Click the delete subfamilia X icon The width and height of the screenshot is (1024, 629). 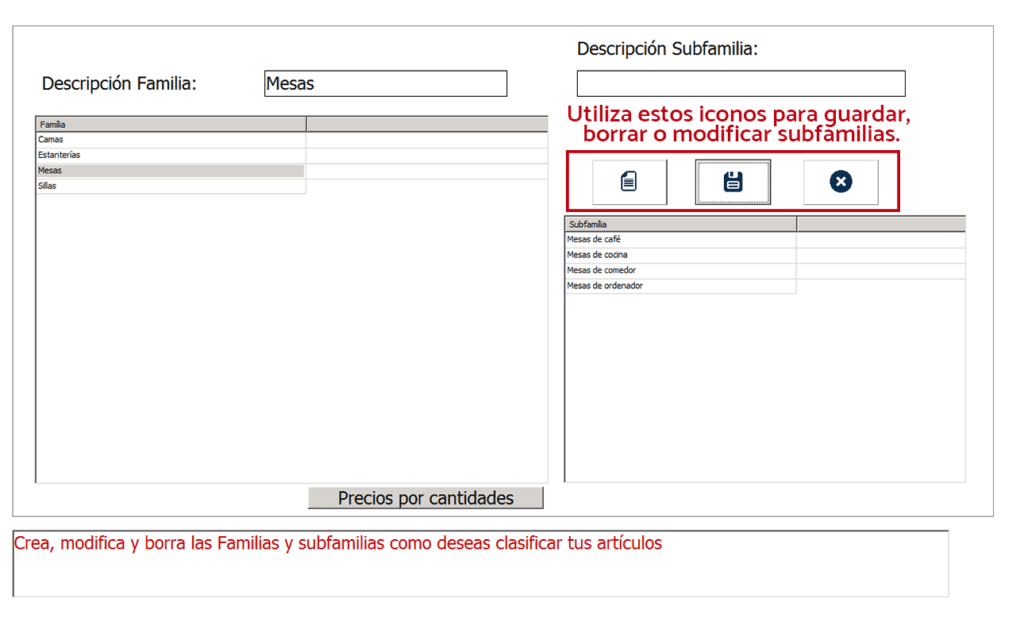click(x=840, y=182)
